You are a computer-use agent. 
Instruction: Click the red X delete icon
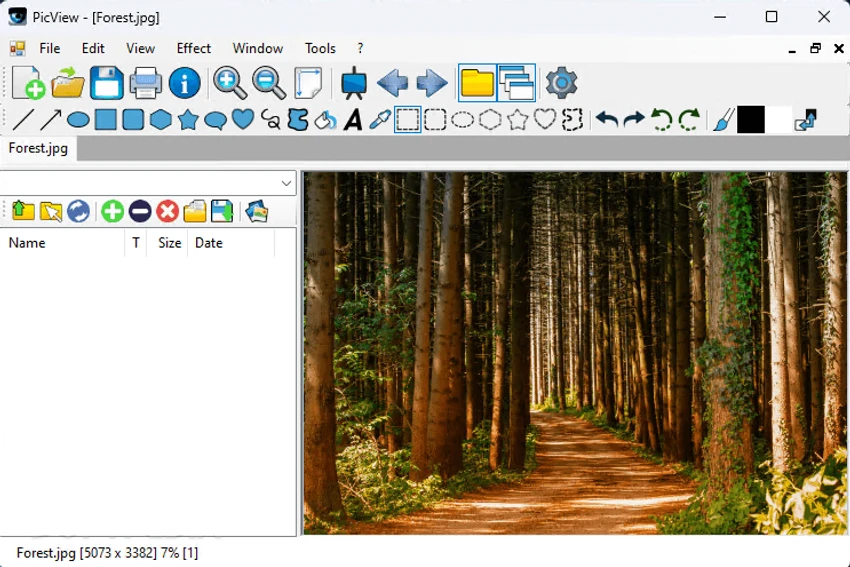tap(168, 211)
